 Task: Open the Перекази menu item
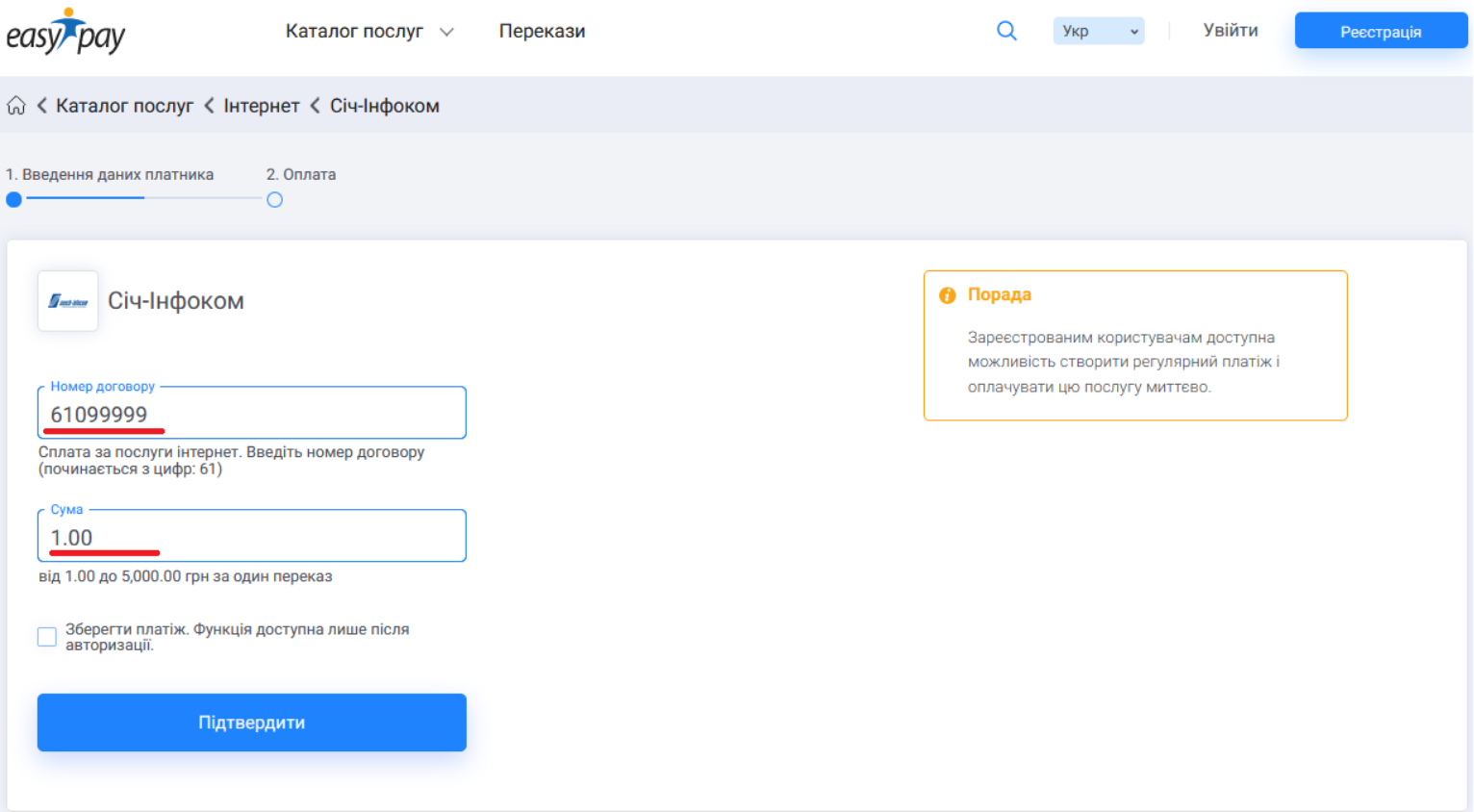coord(542,31)
